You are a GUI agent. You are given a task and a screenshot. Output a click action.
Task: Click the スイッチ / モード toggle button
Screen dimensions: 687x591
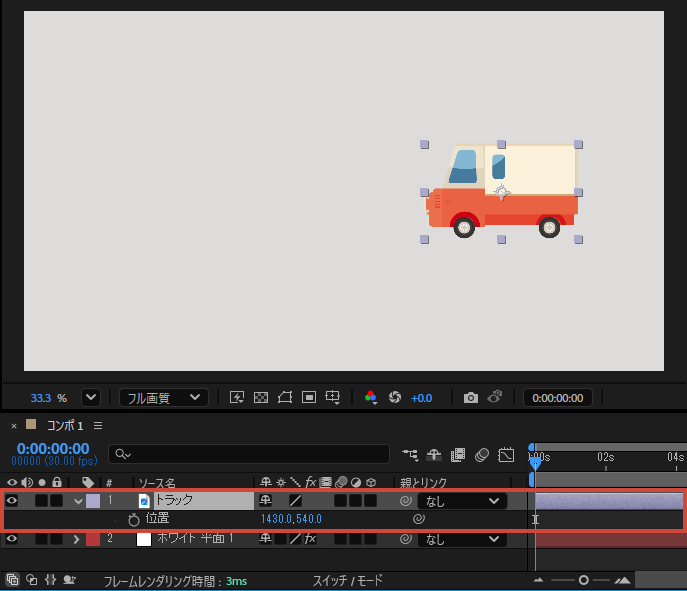[347, 580]
